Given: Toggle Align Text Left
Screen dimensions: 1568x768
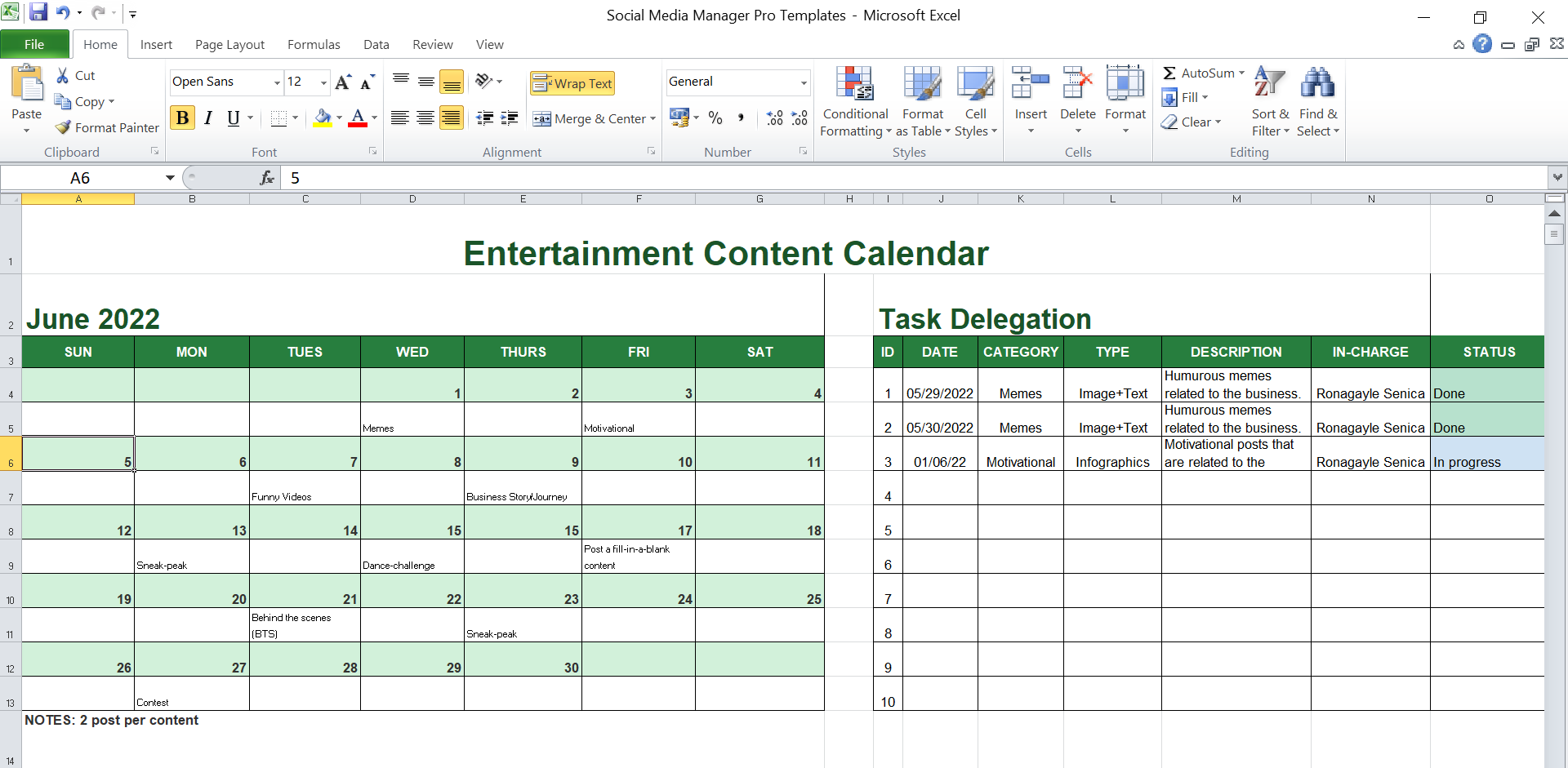Looking at the screenshot, I should click(400, 118).
